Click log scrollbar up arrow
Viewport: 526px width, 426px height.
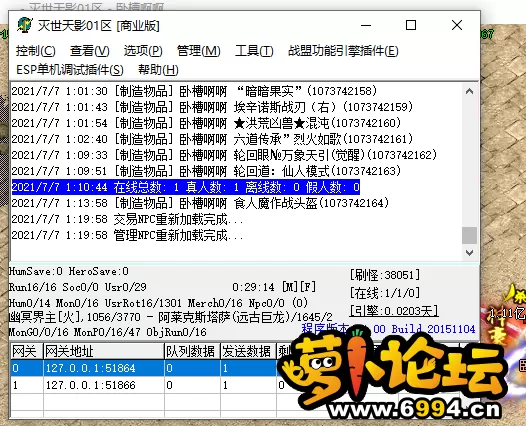pyautogui.click(x=469, y=91)
